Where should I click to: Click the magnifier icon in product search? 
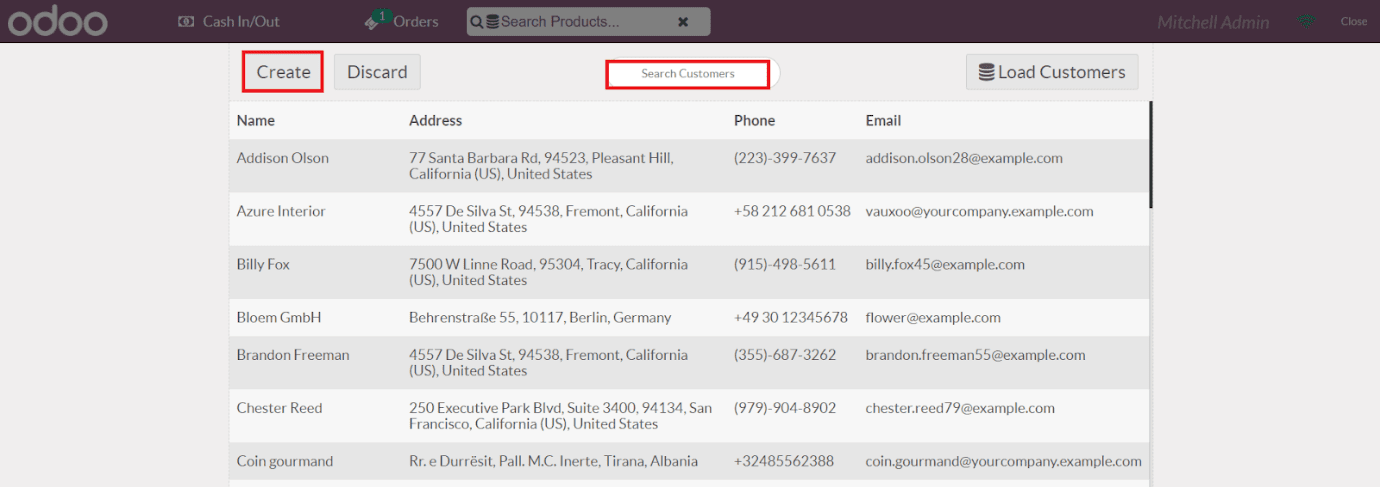[477, 22]
